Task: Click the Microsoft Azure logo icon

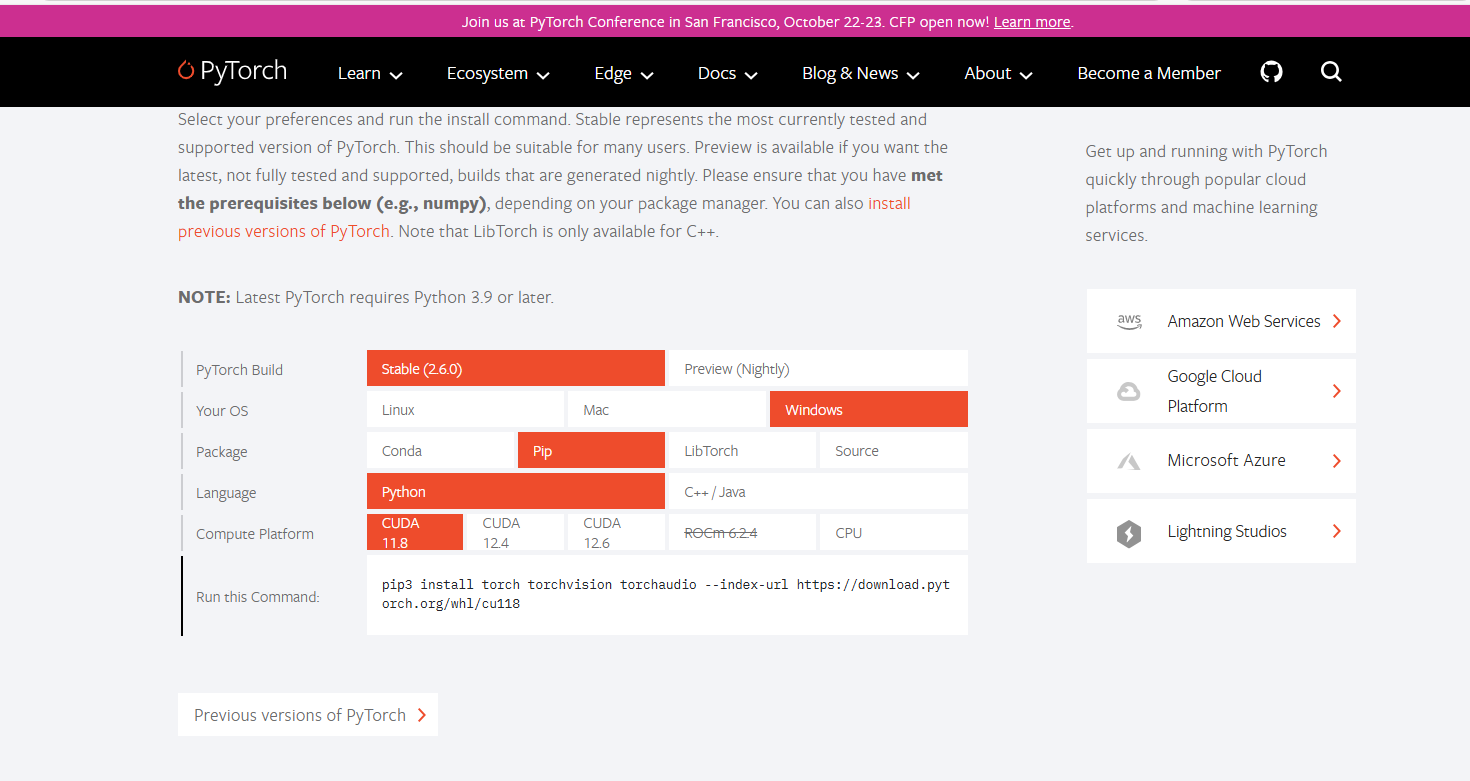Action: (1129, 461)
